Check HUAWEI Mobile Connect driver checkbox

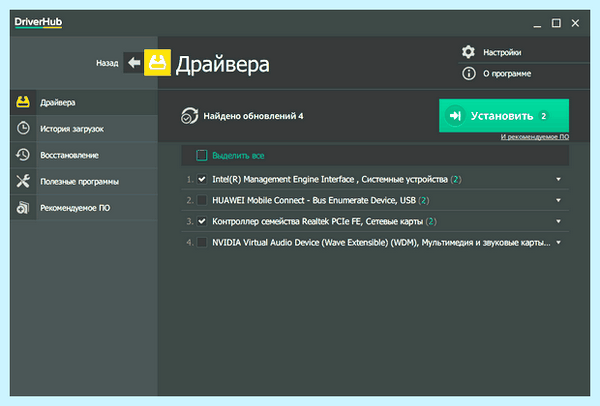pos(202,200)
